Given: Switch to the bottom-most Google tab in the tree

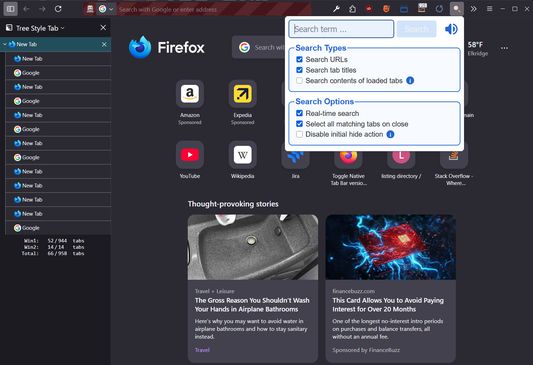Looking at the screenshot, I should tap(58, 228).
